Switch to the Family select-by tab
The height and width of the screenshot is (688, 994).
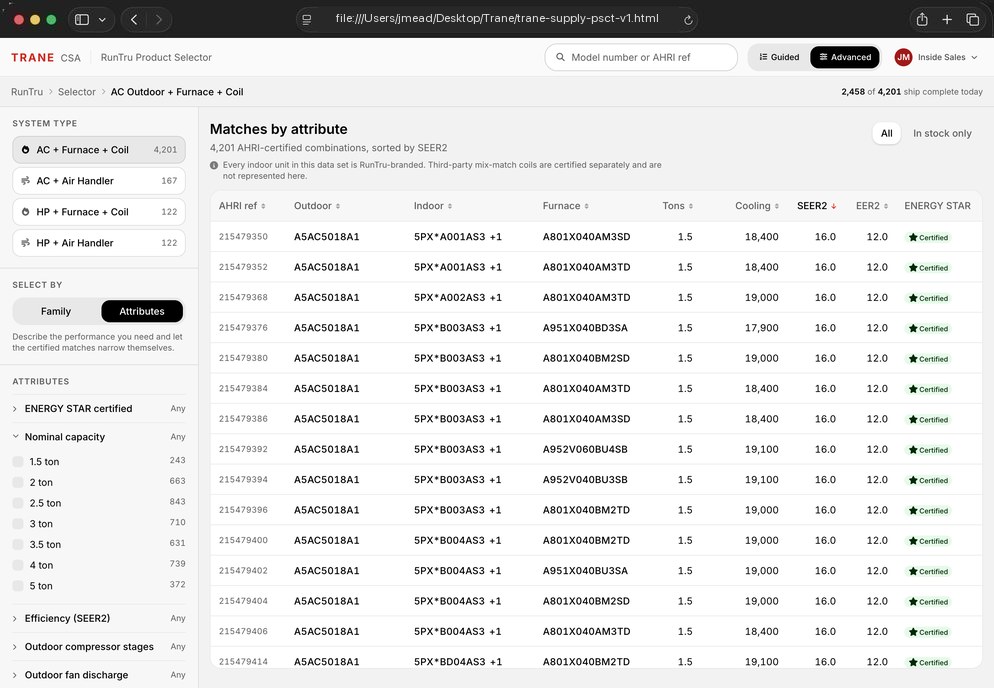(56, 311)
